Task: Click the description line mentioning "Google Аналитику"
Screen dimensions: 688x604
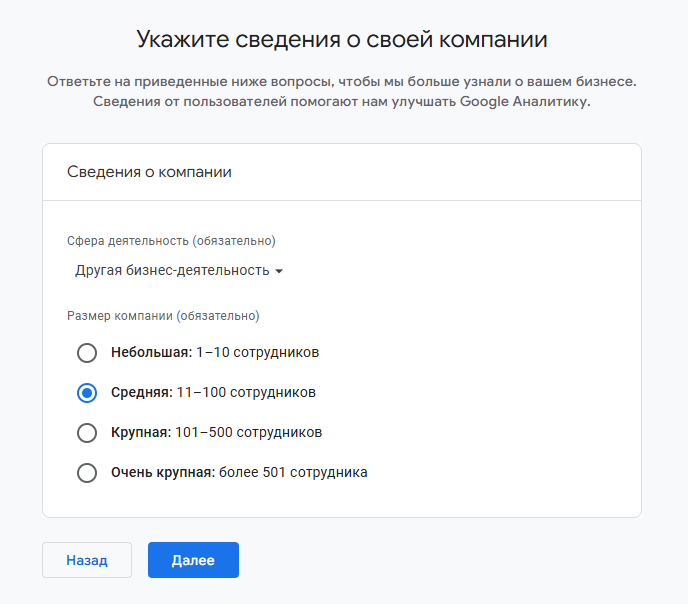Action: click(x=343, y=102)
